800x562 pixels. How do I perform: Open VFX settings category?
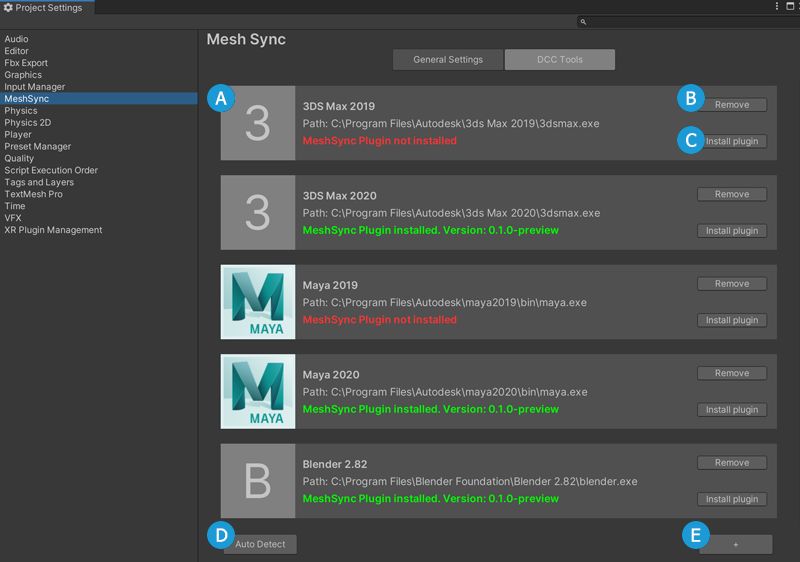(x=98, y=218)
